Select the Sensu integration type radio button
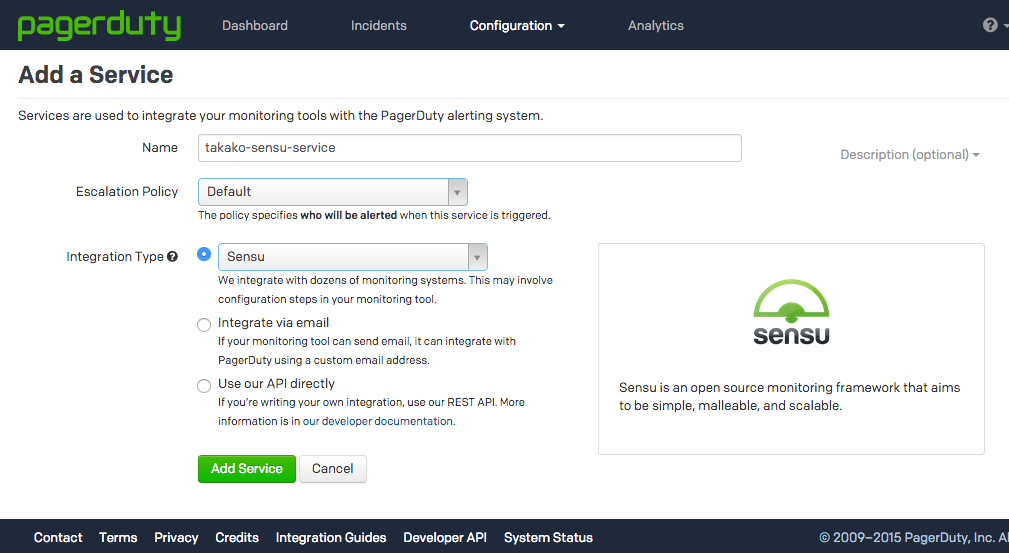Image resolution: width=1009 pixels, height=553 pixels. 204,254
